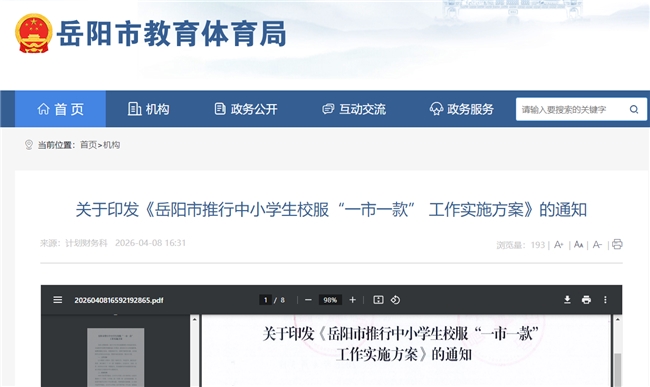Open the 首页 home tab
The height and width of the screenshot is (387, 650).
tap(61, 109)
